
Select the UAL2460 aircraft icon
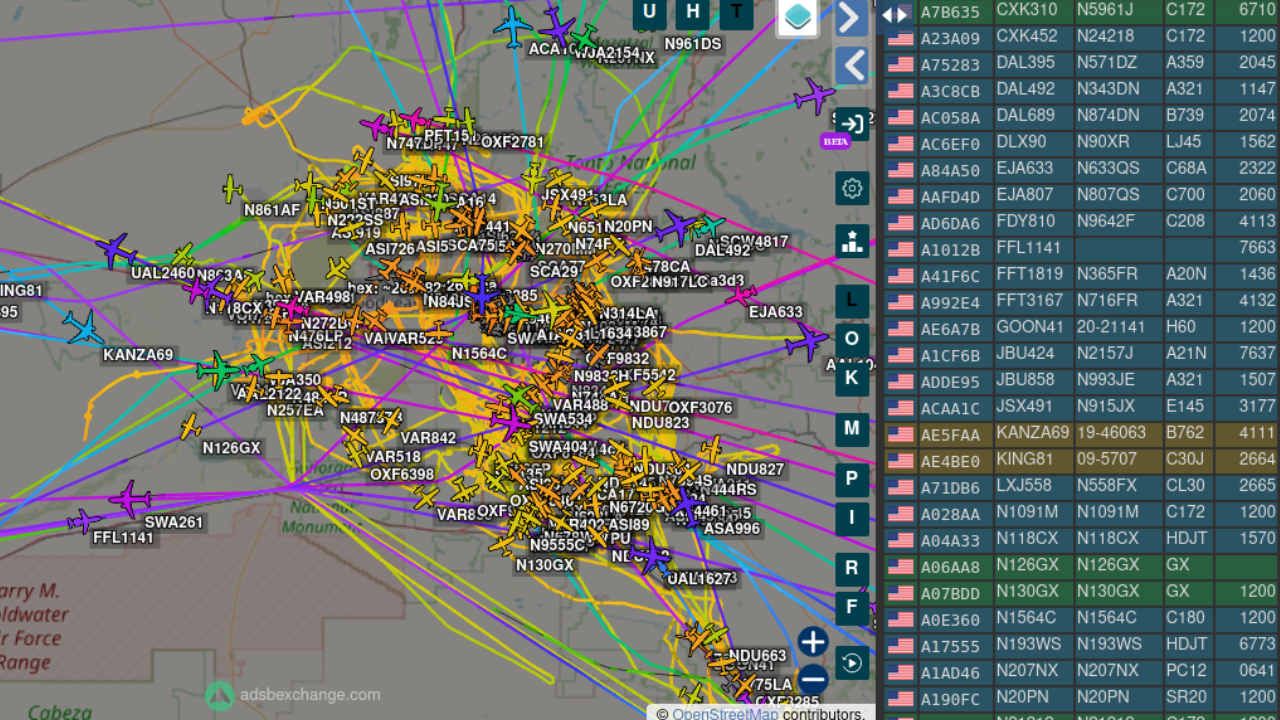116,250
